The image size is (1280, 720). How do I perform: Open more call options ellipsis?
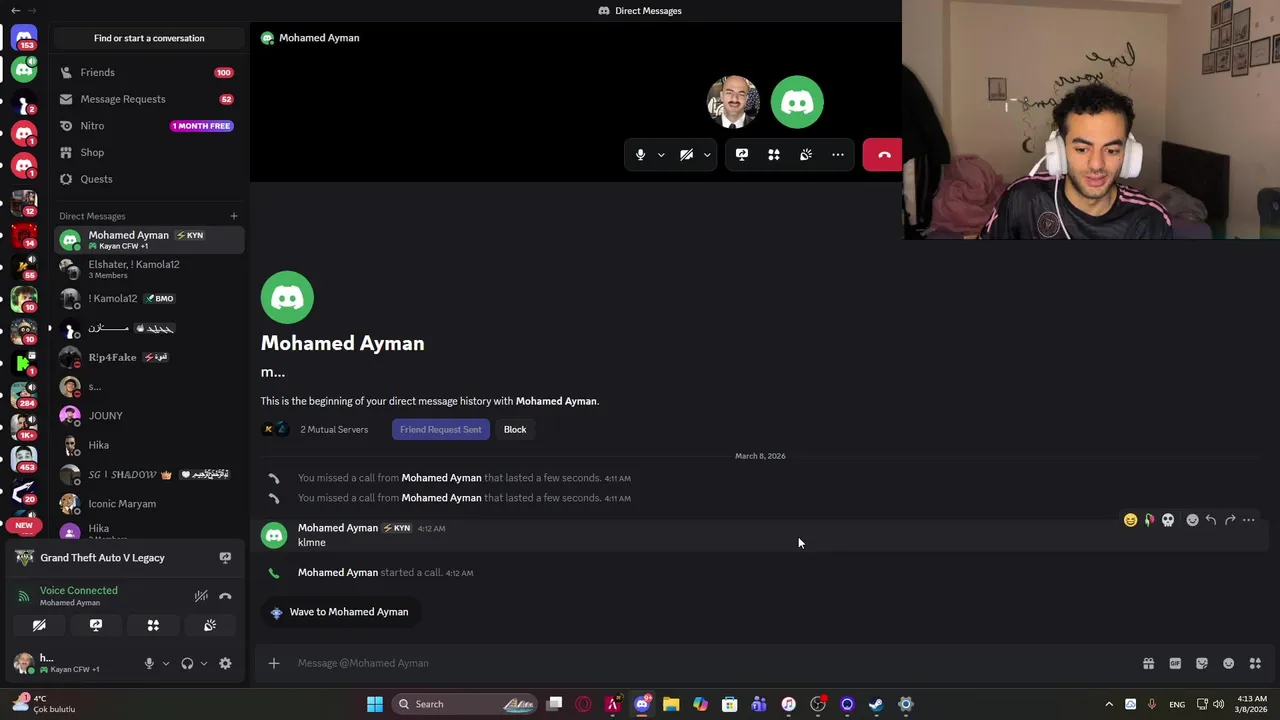pos(838,155)
